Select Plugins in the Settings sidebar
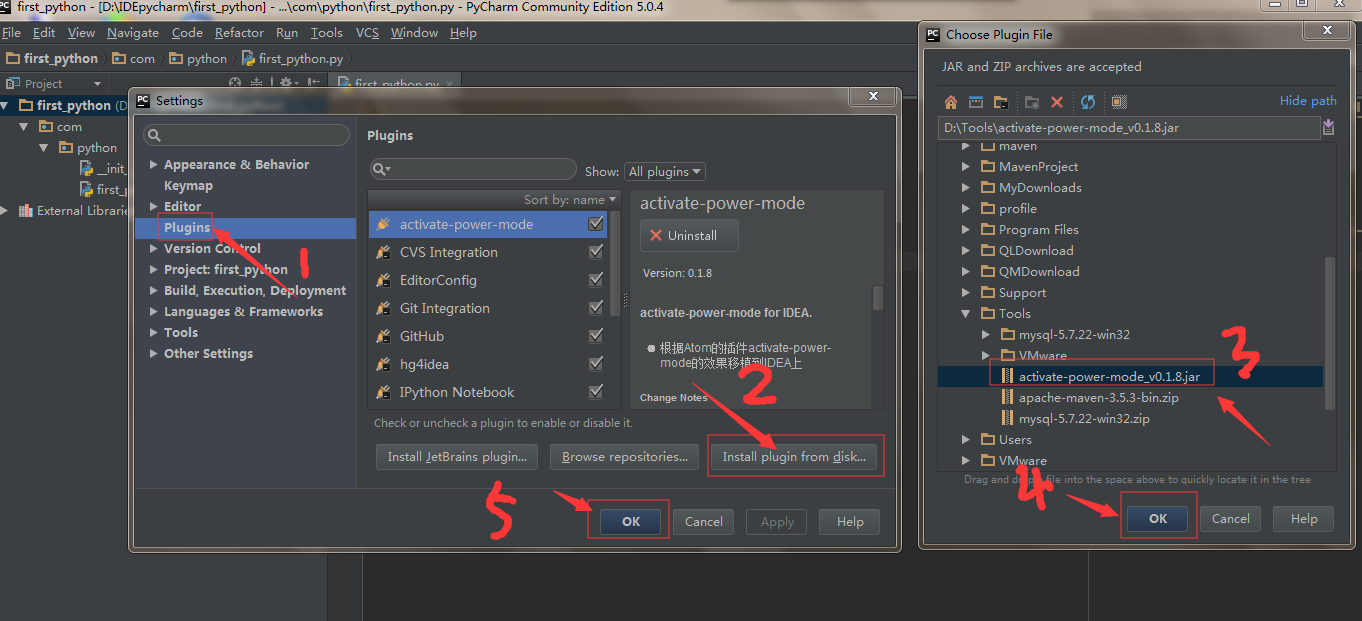Viewport: 1362px width, 621px height. tap(186, 227)
